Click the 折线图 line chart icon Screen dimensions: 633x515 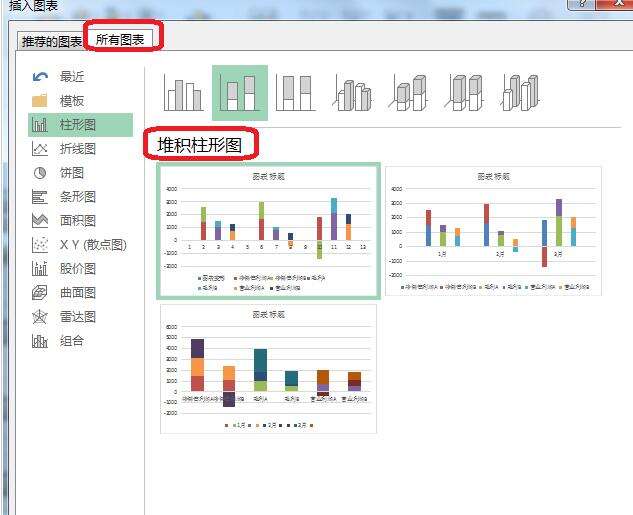tap(40, 149)
